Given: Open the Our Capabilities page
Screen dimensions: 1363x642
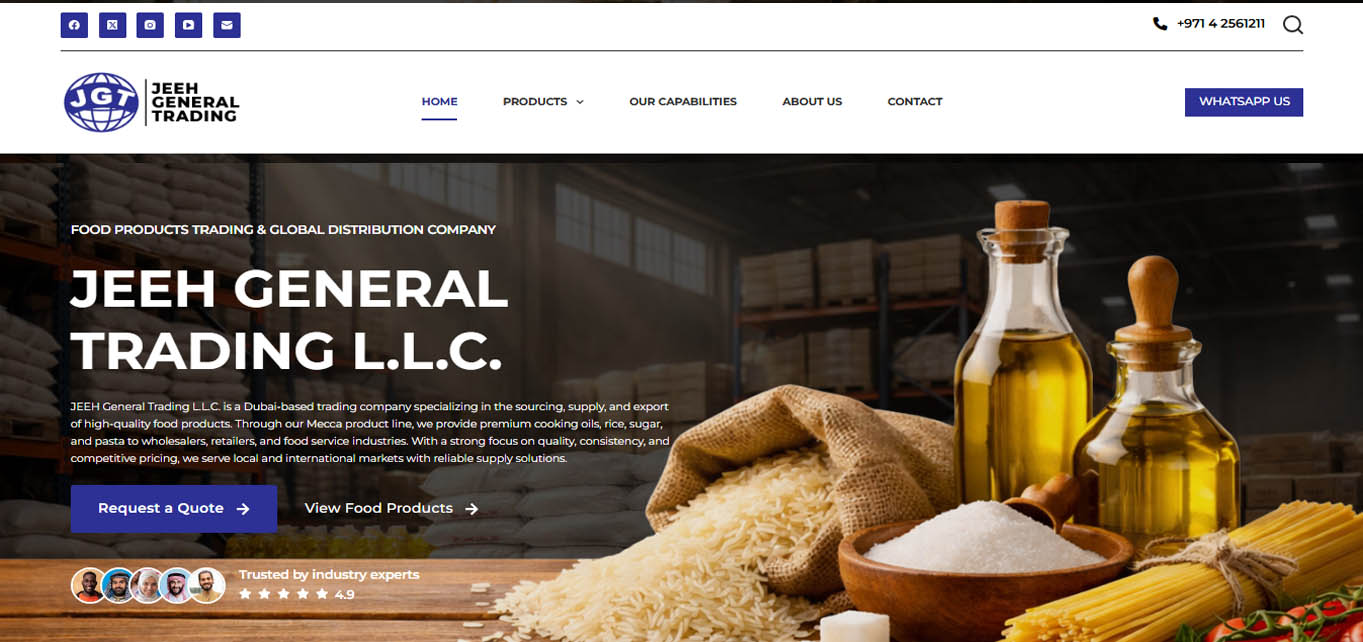Looking at the screenshot, I should click(683, 102).
